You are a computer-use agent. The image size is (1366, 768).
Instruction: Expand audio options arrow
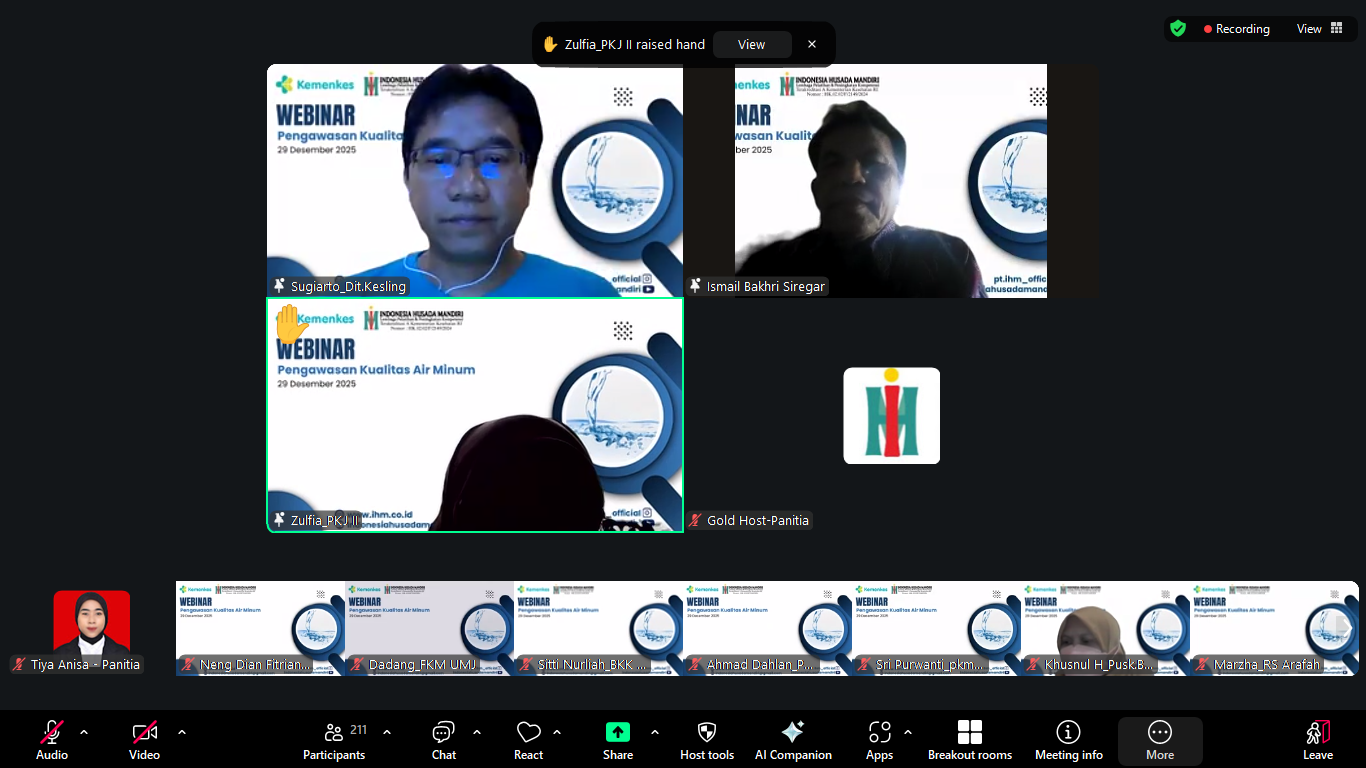[x=84, y=732]
